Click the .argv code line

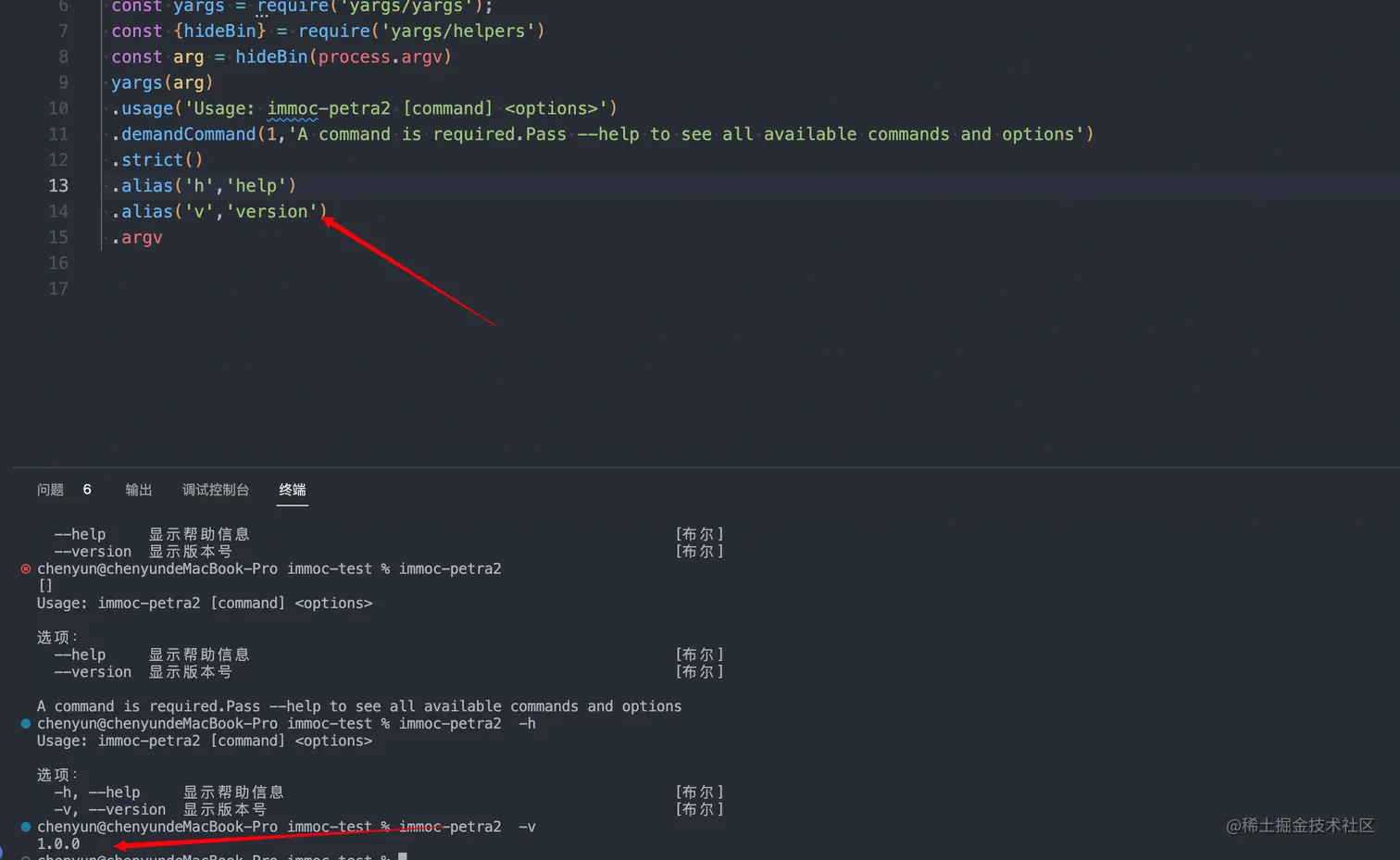coord(137,238)
